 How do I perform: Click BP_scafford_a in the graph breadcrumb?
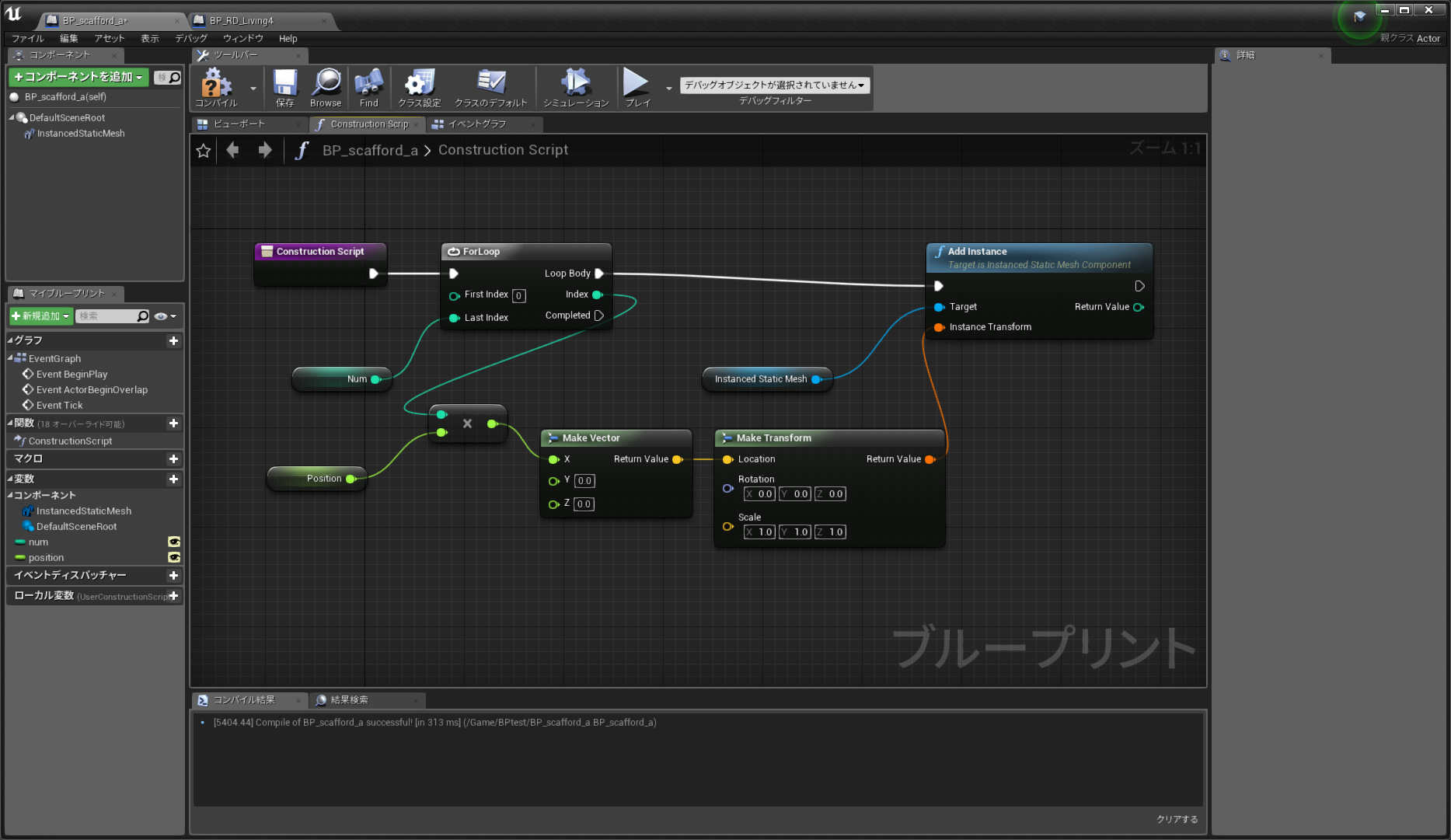click(x=370, y=151)
